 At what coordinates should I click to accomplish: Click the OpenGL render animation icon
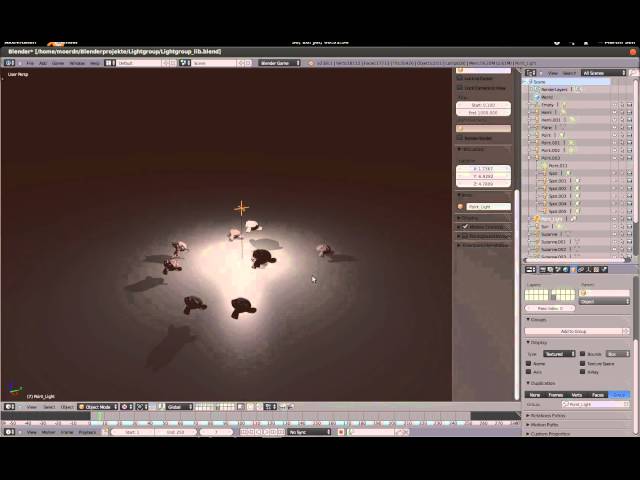[x=290, y=407]
